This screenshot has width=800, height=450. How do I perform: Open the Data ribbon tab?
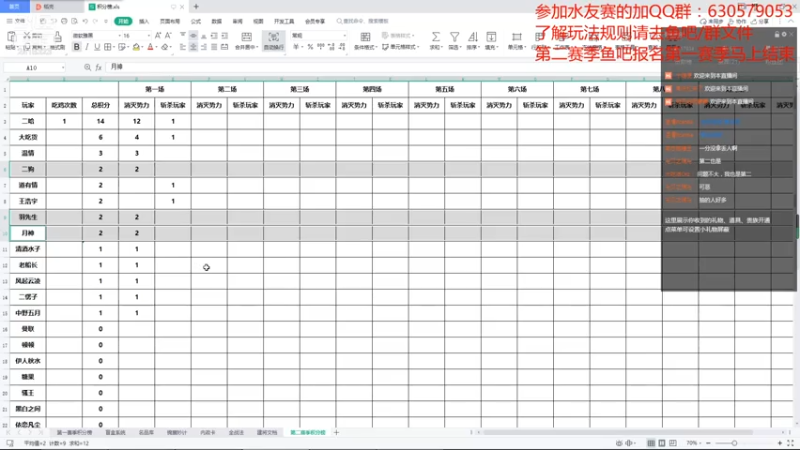pos(217,21)
